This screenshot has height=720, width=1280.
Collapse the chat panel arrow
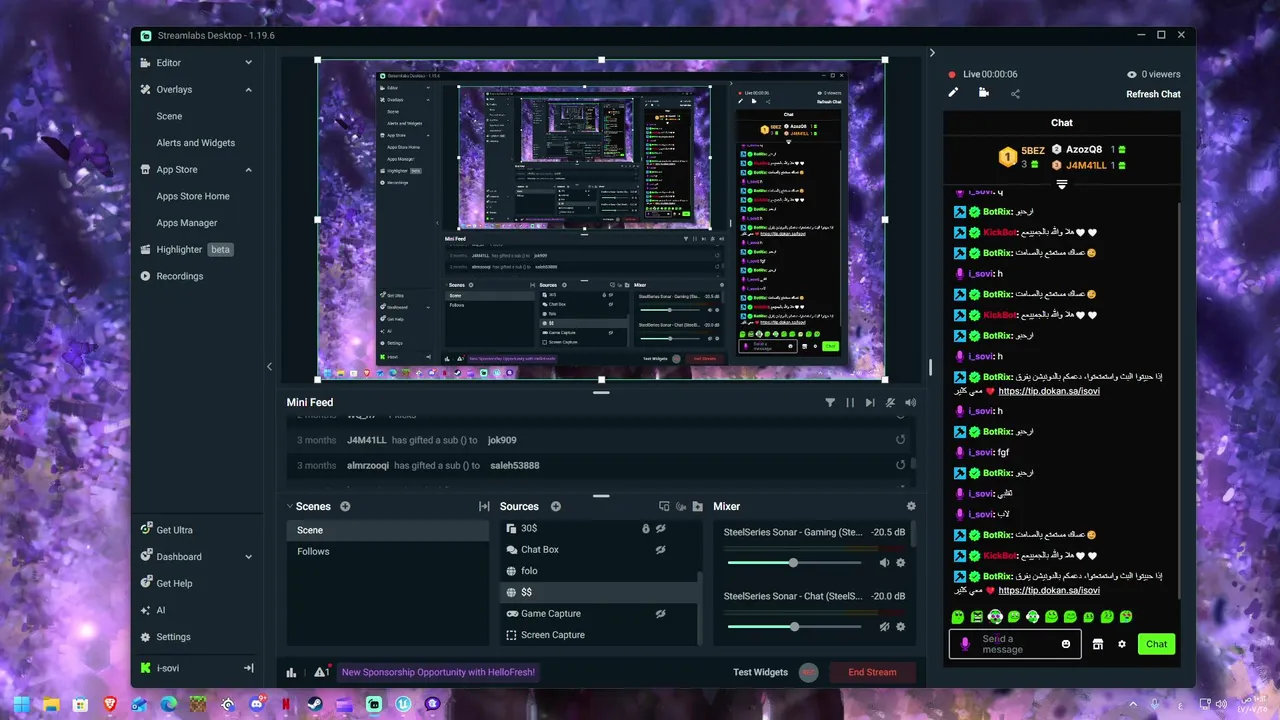pyautogui.click(x=932, y=53)
